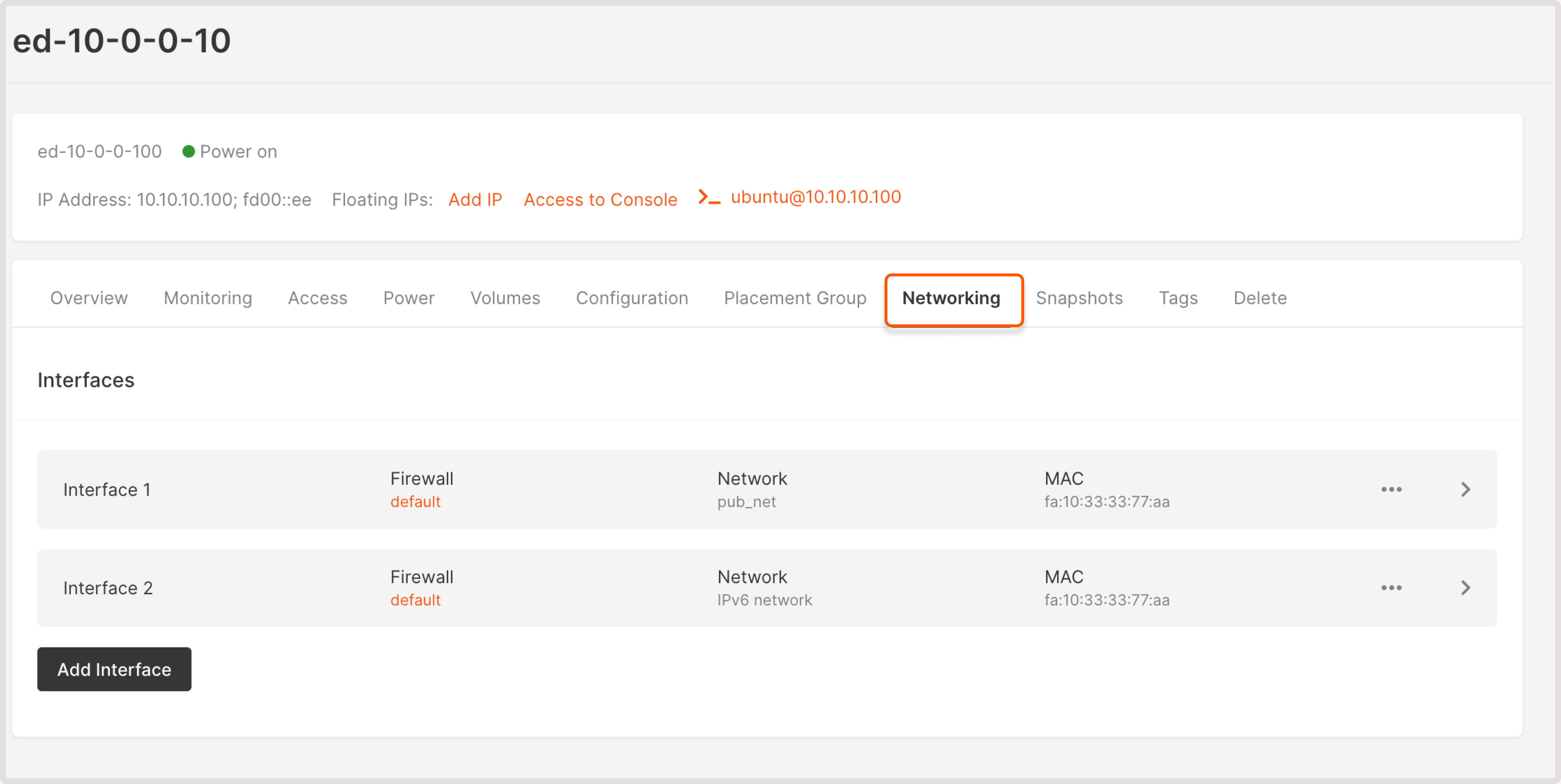Open the Placement Group tab
The height and width of the screenshot is (784, 1561).
point(794,297)
